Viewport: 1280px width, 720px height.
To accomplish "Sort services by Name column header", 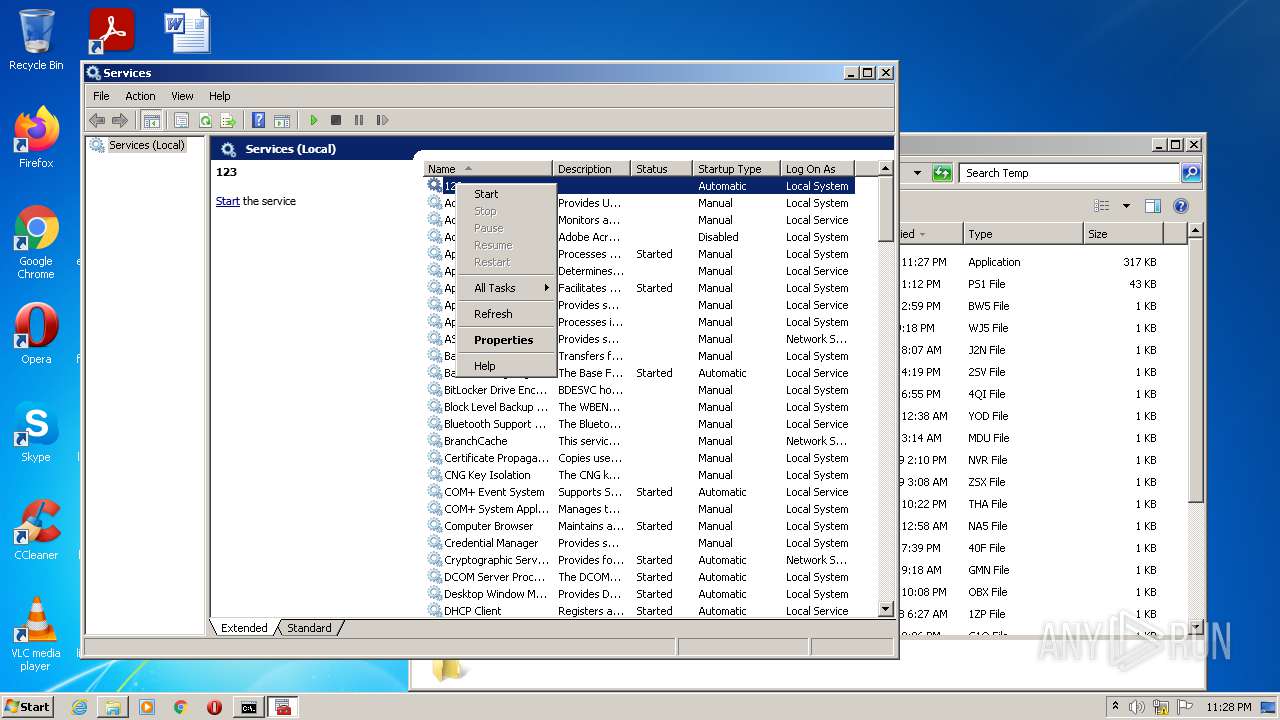I will [x=488, y=169].
